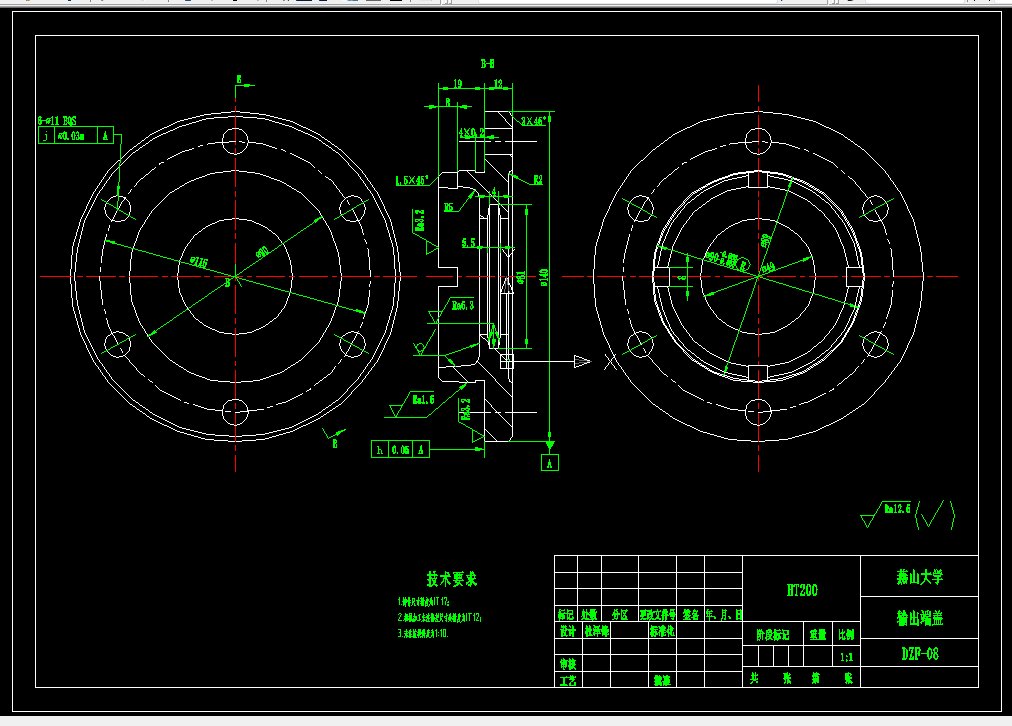Select the φ81 vertical dimension
Screen dimensions: 1012x726
coord(521,277)
